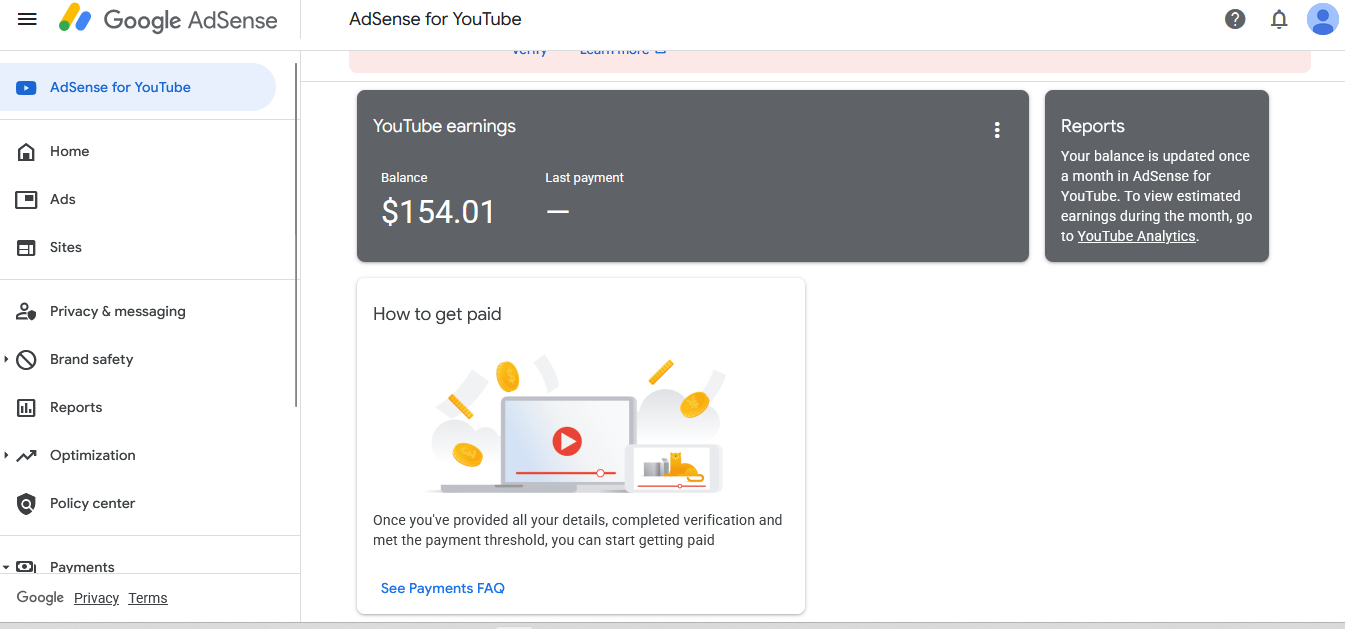Open Reports label in sidebar
Viewport: 1345px width, 629px height.
point(76,407)
